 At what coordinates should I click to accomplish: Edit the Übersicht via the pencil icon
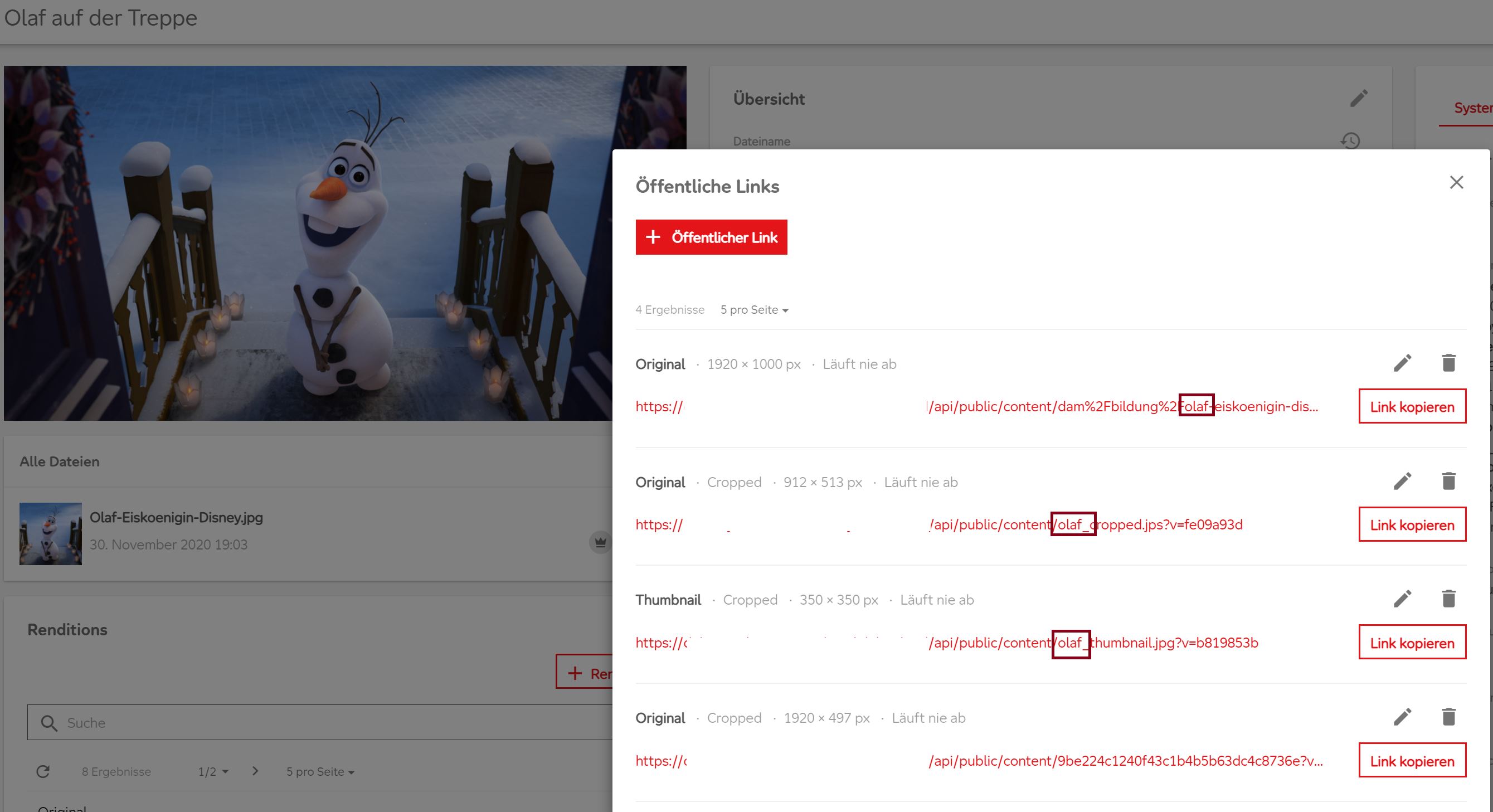(x=1358, y=99)
